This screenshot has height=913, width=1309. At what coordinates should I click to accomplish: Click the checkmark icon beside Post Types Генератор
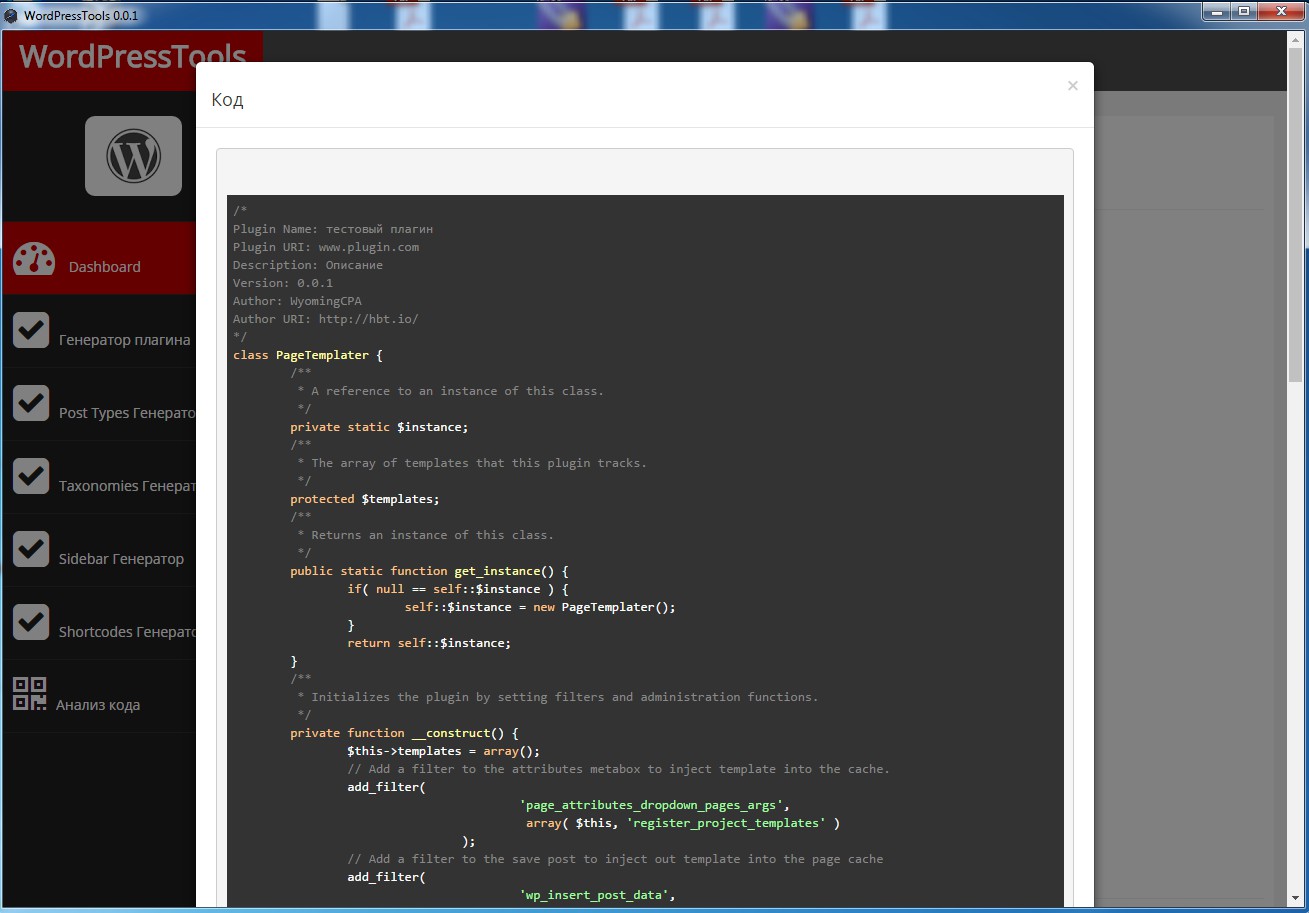tap(31, 403)
